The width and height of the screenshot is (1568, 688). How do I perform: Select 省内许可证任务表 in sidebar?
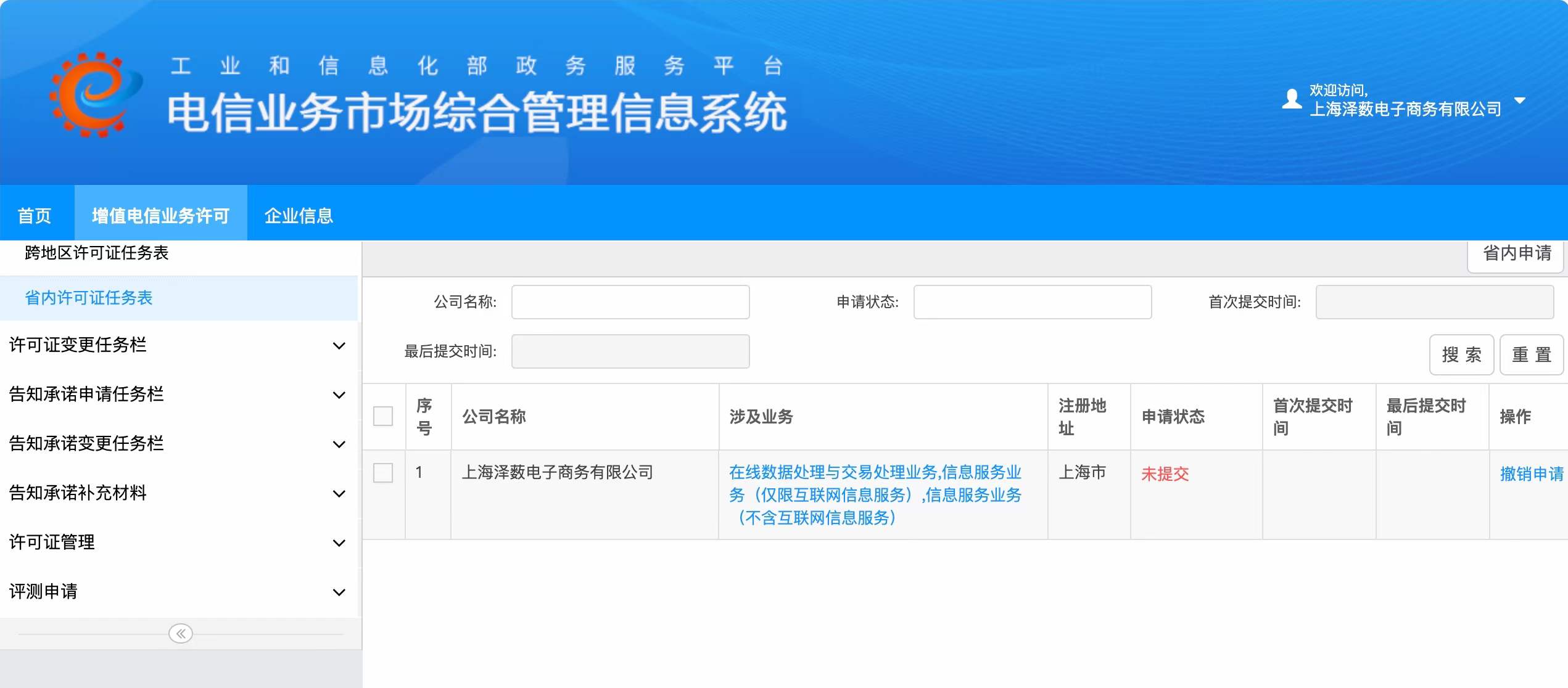point(179,298)
